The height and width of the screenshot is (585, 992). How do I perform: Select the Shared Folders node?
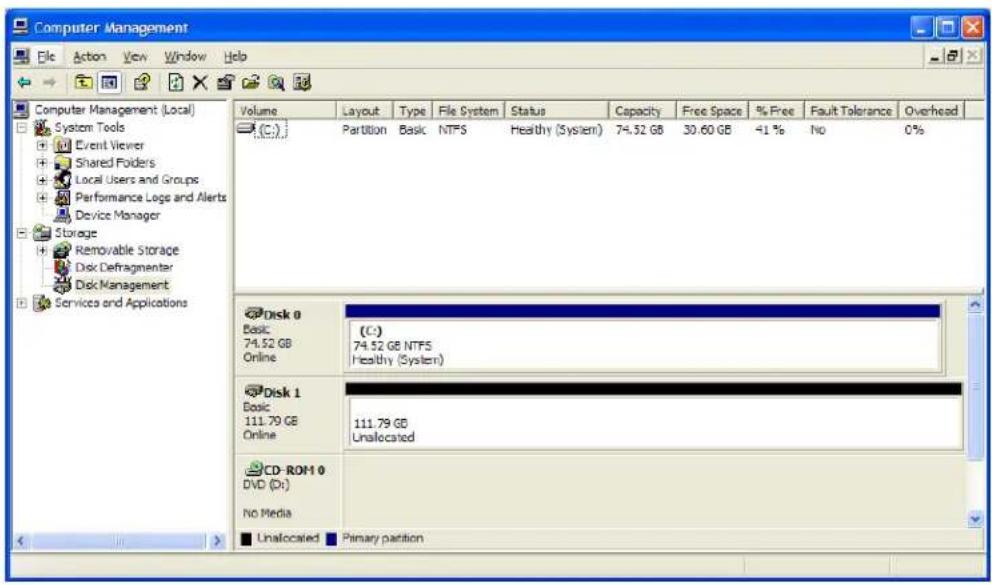[115, 163]
